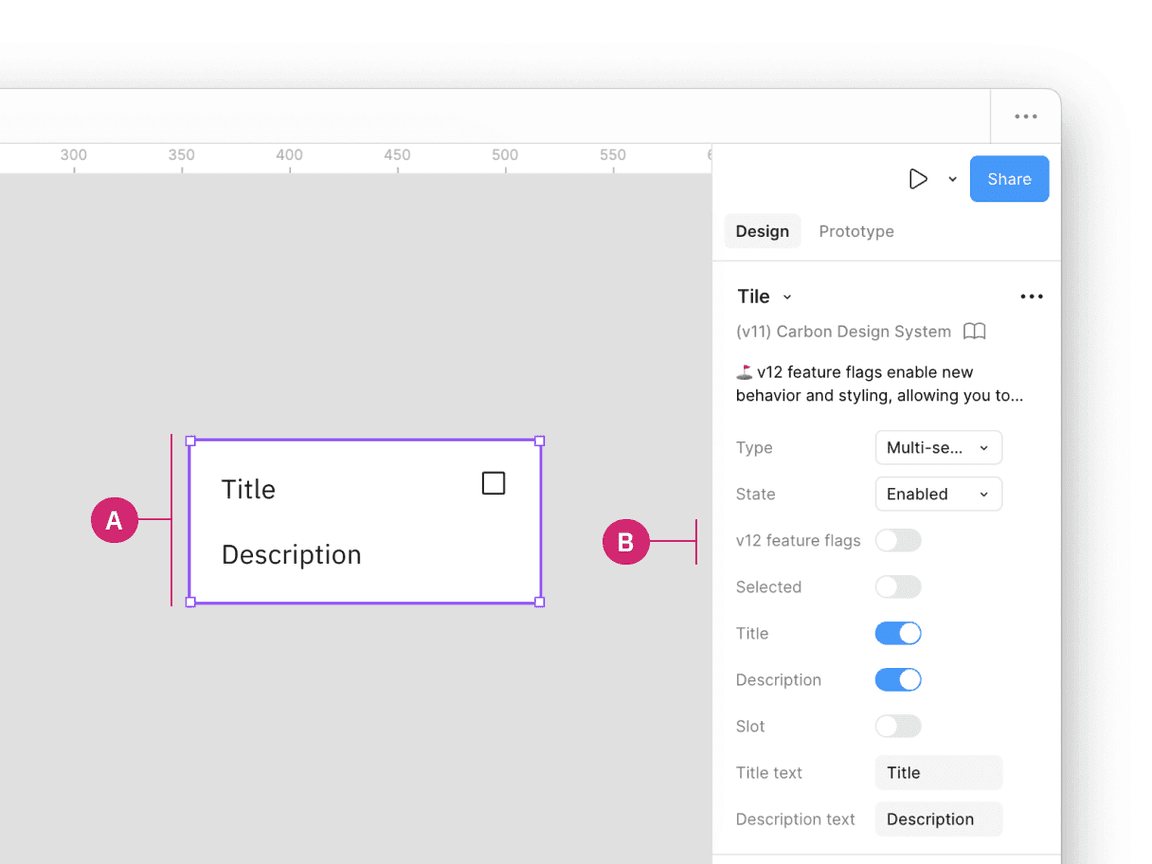Click the v12 feature flags description text

[880, 384]
